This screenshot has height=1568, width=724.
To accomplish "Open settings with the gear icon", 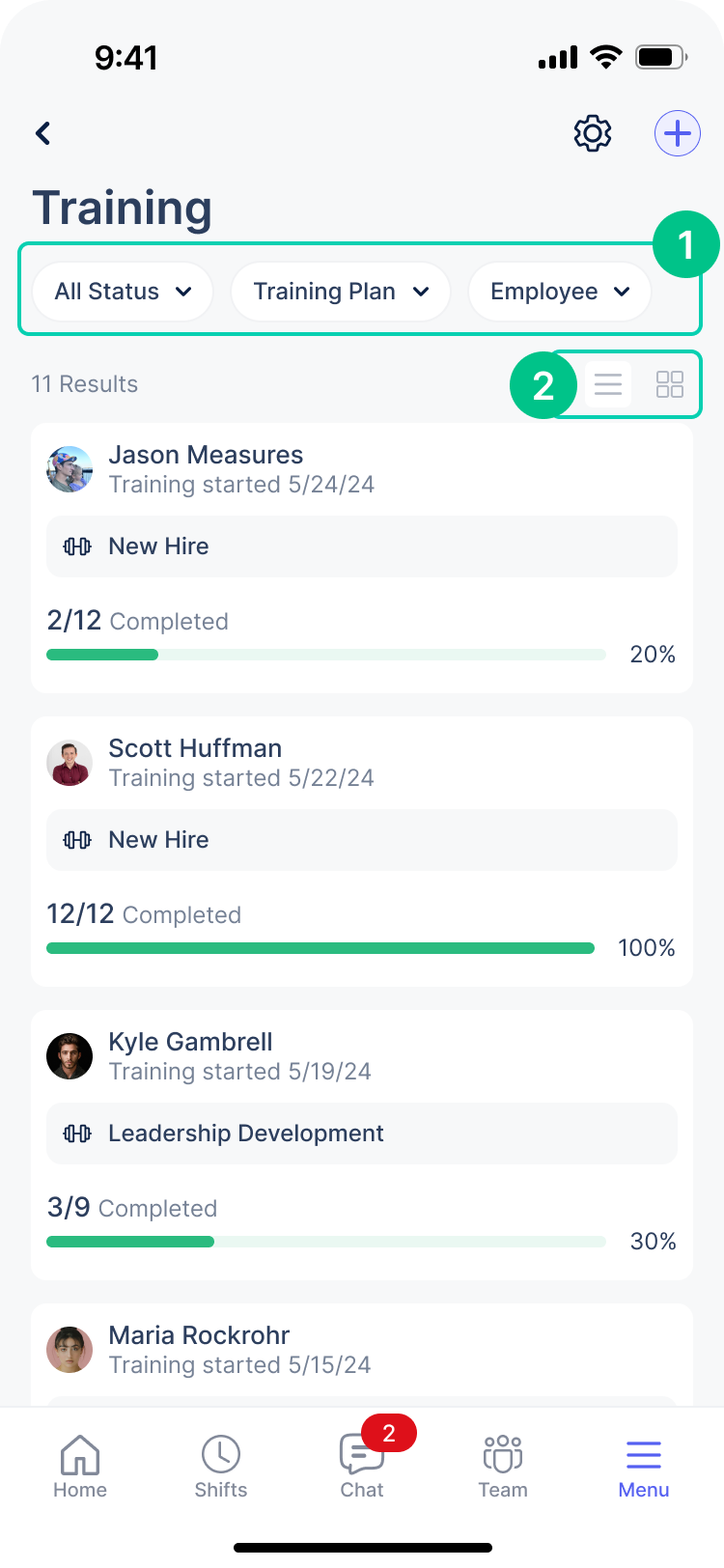I will pyautogui.click(x=593, y=133).
